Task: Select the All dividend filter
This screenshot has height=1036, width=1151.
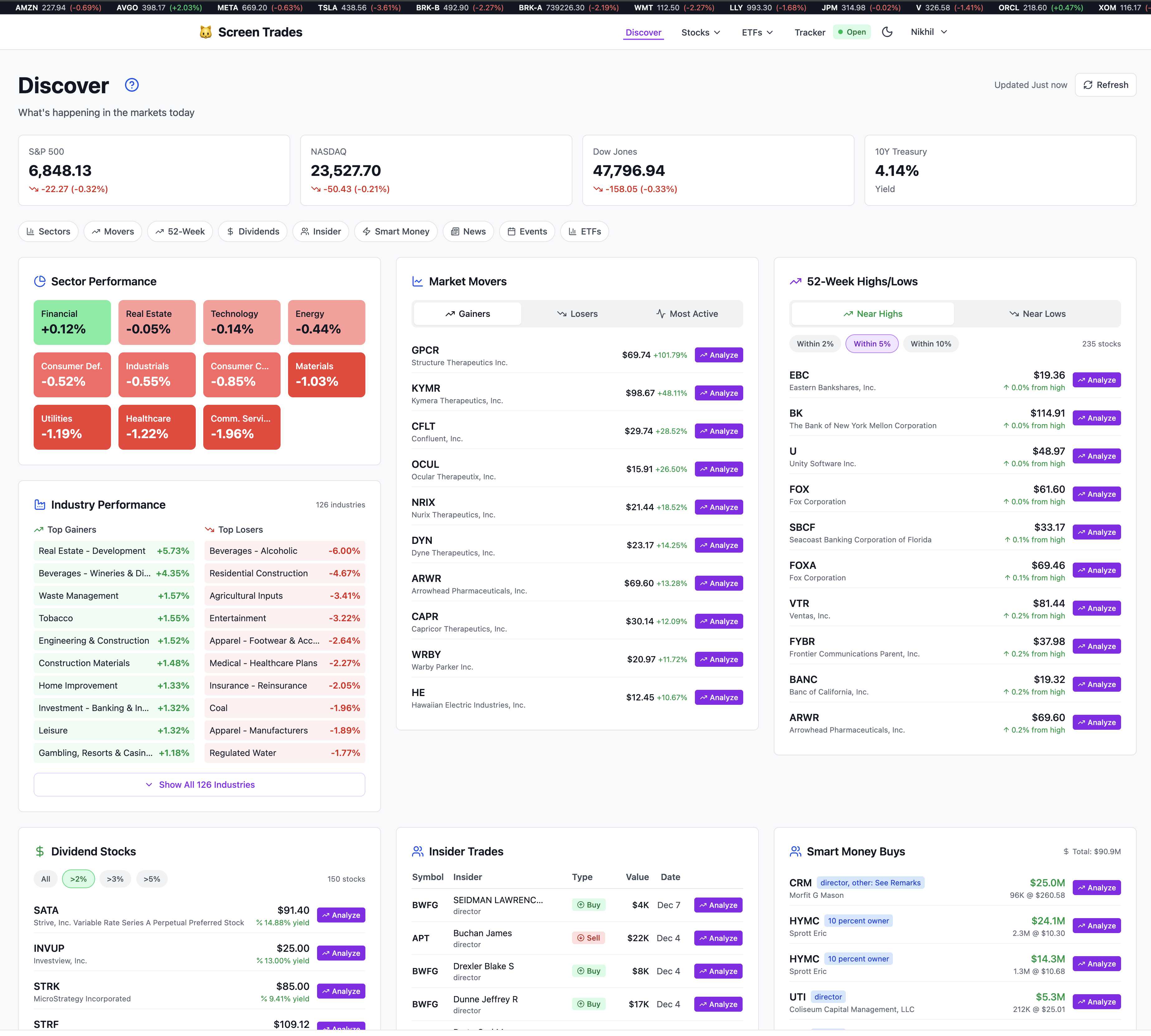Action: pyautogui.click(x=46, y=879)
